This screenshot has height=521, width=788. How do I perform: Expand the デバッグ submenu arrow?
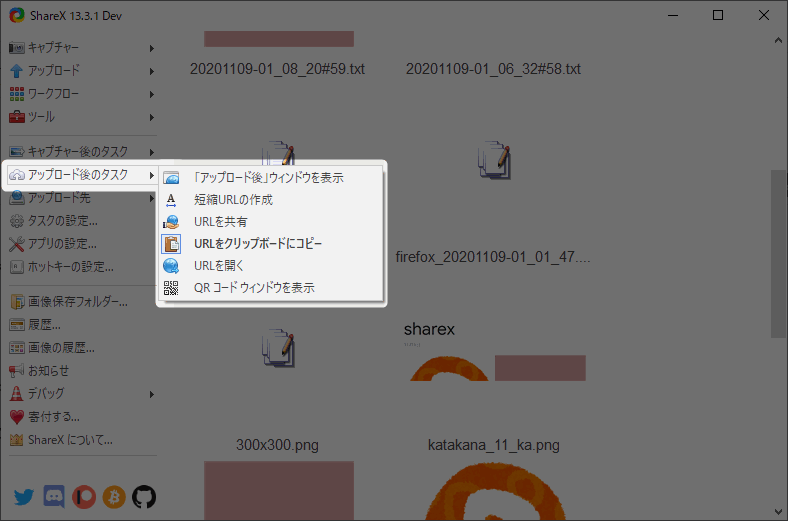tap(151, 394)
